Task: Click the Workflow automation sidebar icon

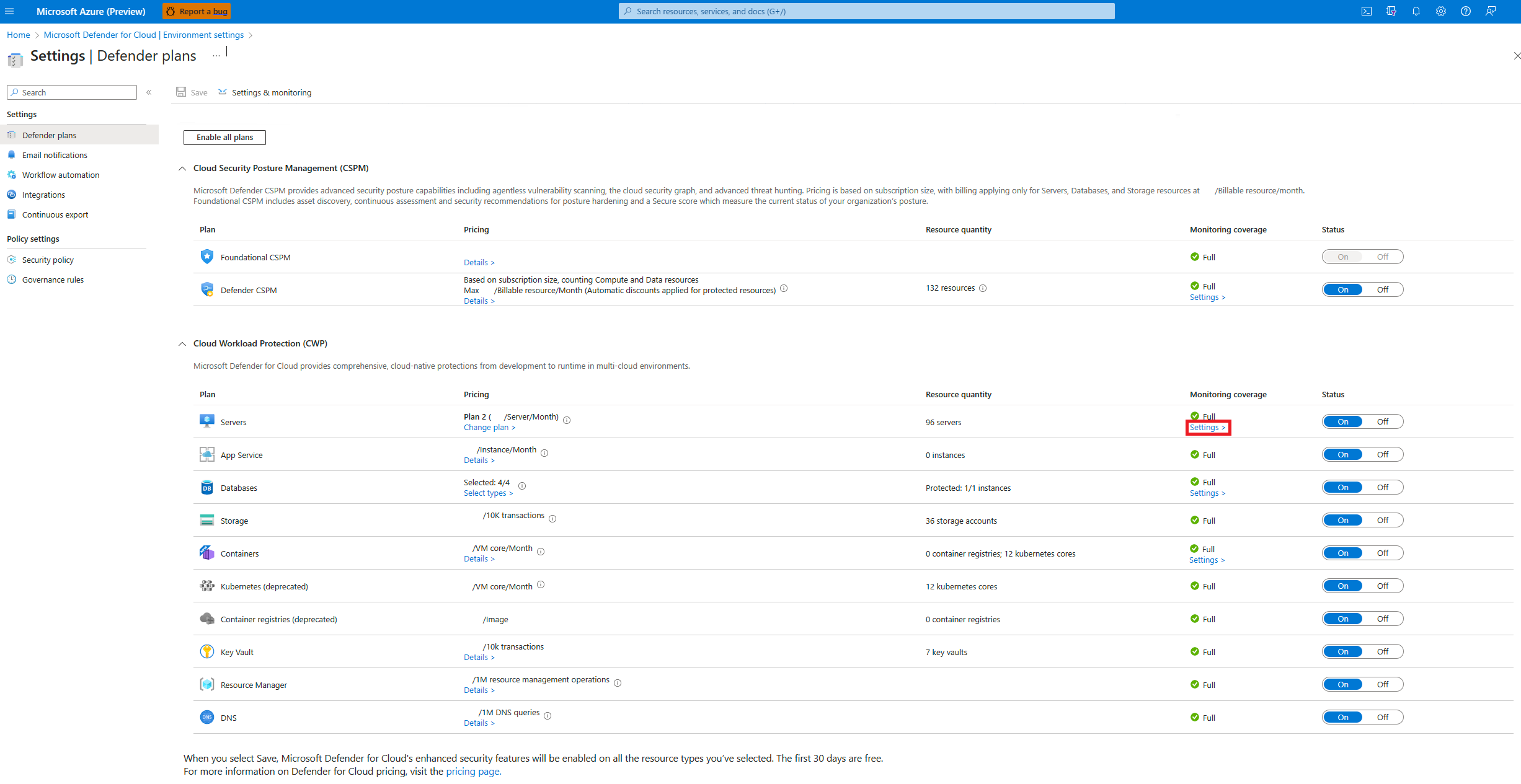Action: (x=13, y=175)
